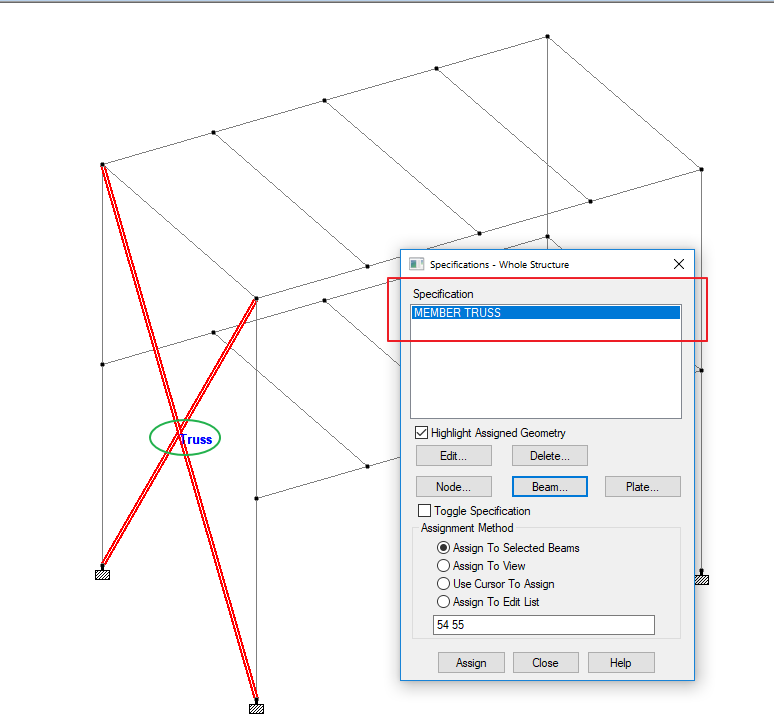Enable Toggle Specification checkbox
774x724 pixels.
pos(424,510)
